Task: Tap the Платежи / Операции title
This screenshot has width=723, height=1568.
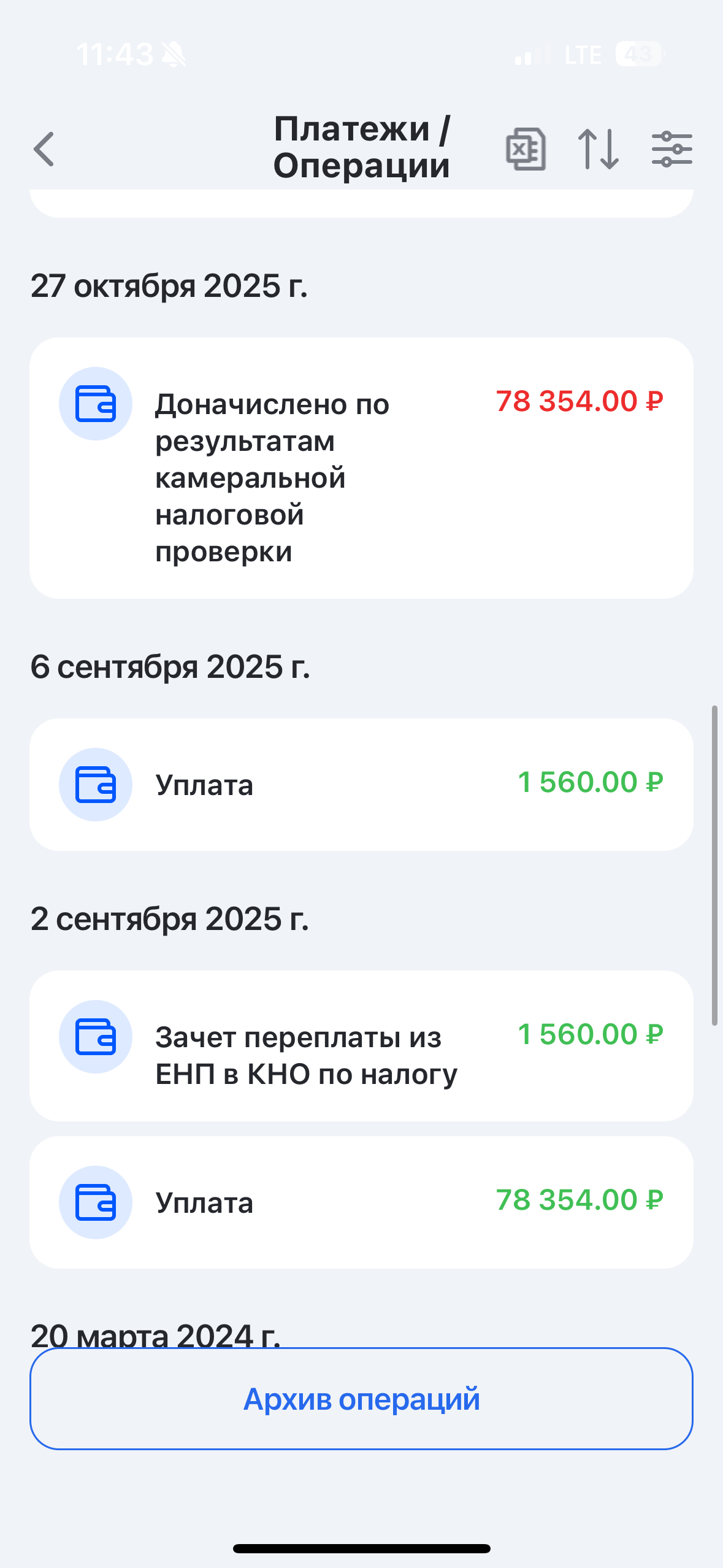Action: (x=361, y=147)
